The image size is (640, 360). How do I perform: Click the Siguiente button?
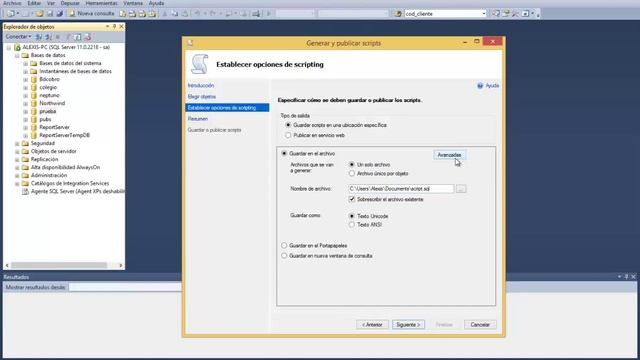[x=408, y=324]
